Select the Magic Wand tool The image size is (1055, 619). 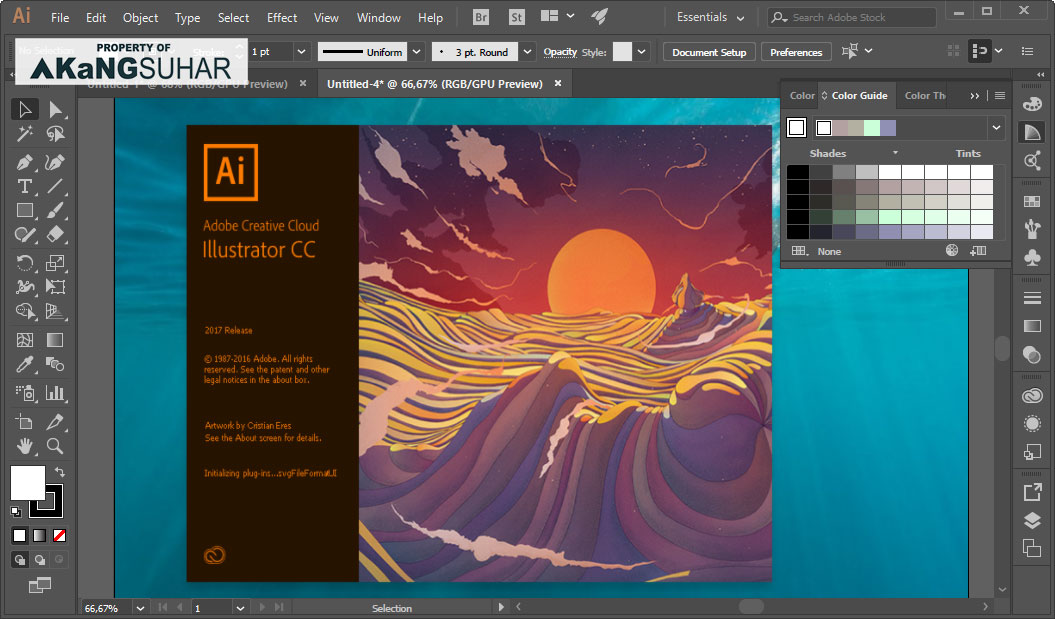(25, 134)
